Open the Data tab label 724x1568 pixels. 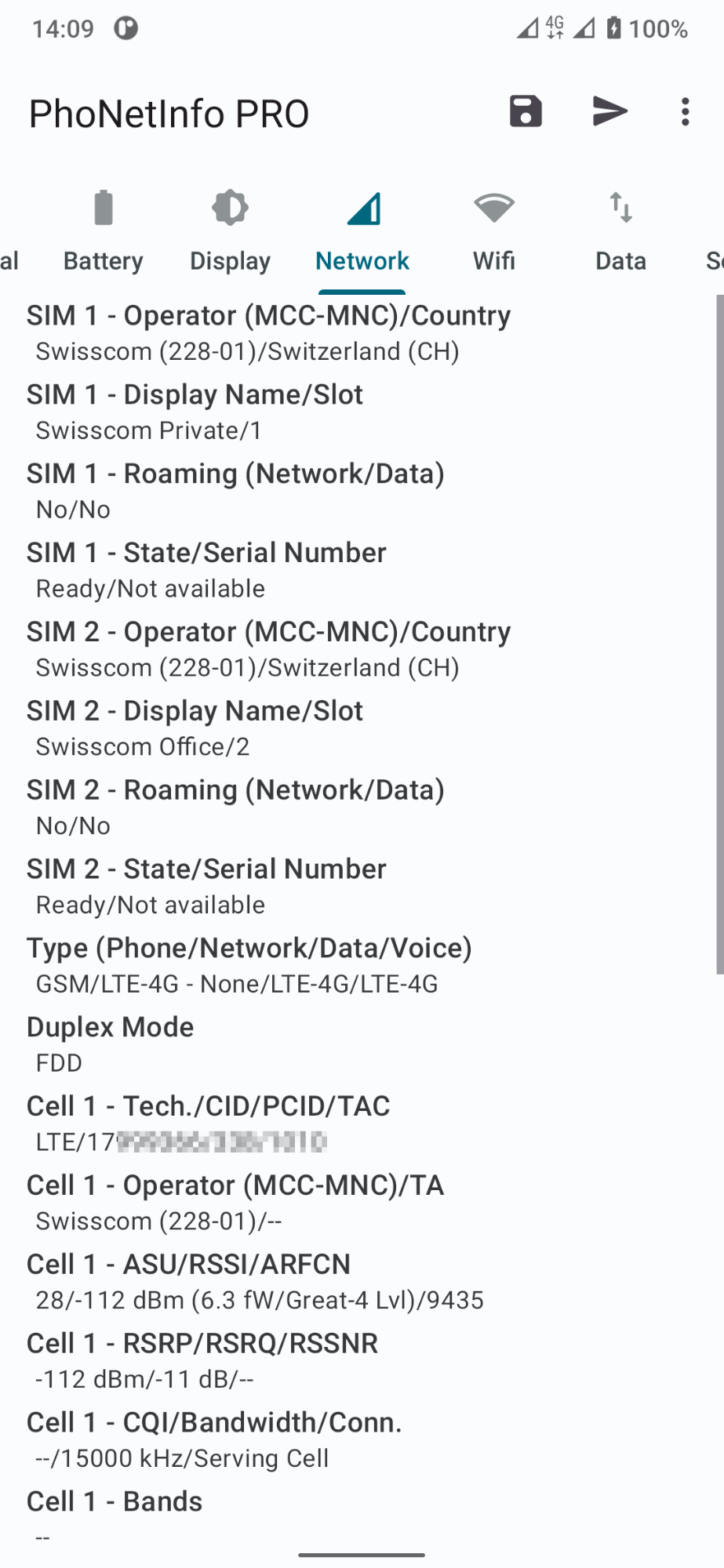(620, 260)
